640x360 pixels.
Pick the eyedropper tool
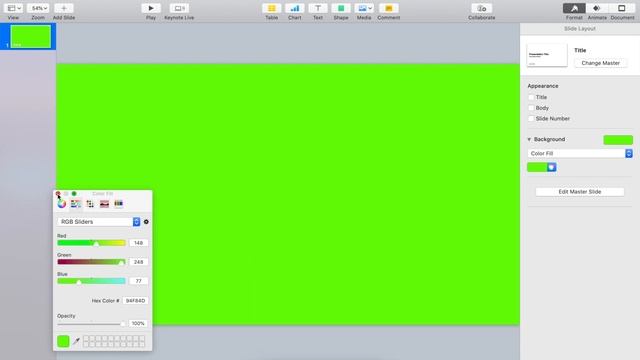coord(76,341)
